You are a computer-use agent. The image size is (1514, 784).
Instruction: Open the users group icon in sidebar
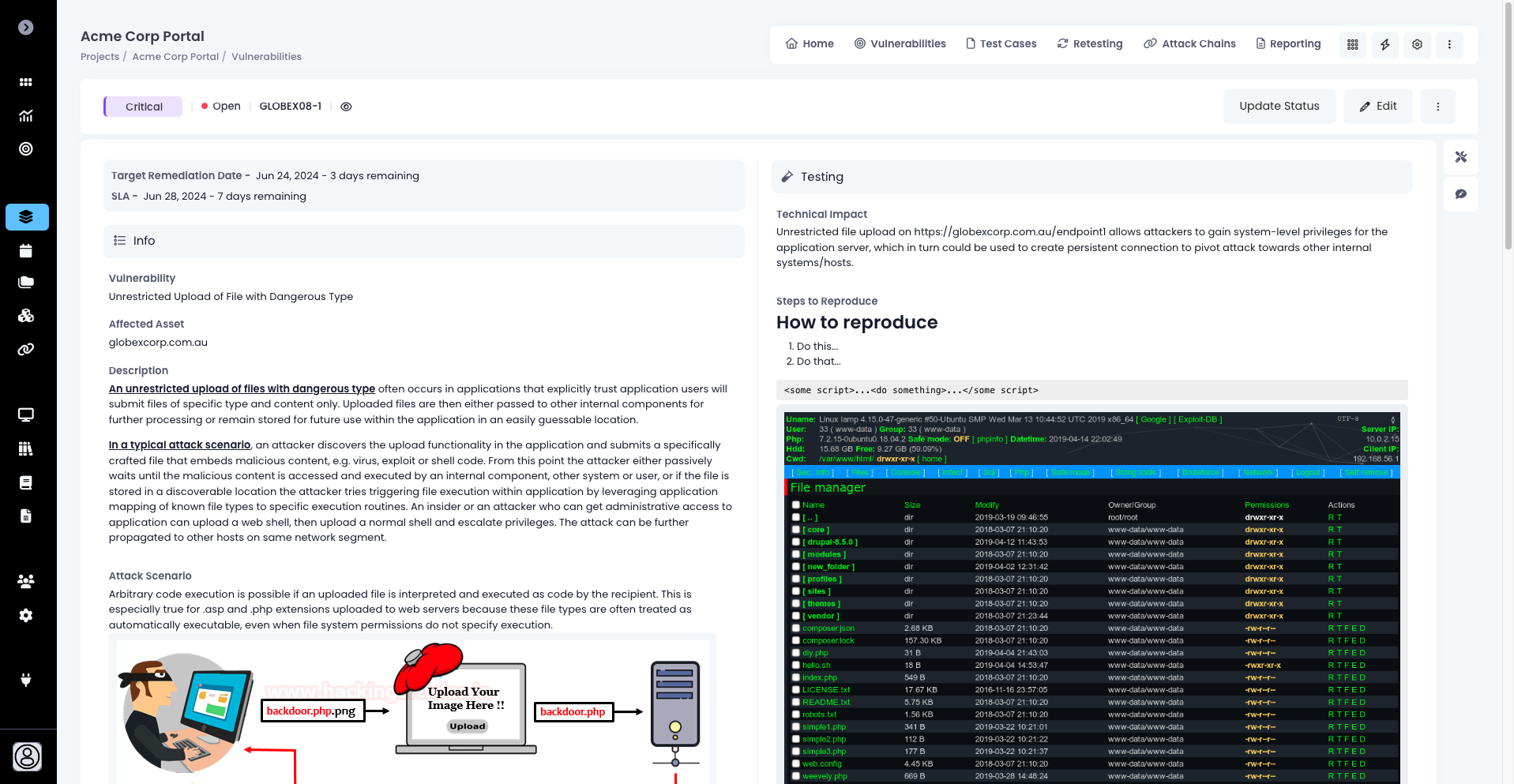(26, 581)
